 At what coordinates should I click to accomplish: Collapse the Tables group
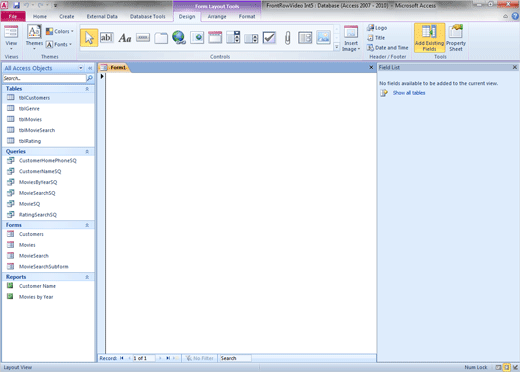point(87,89)
